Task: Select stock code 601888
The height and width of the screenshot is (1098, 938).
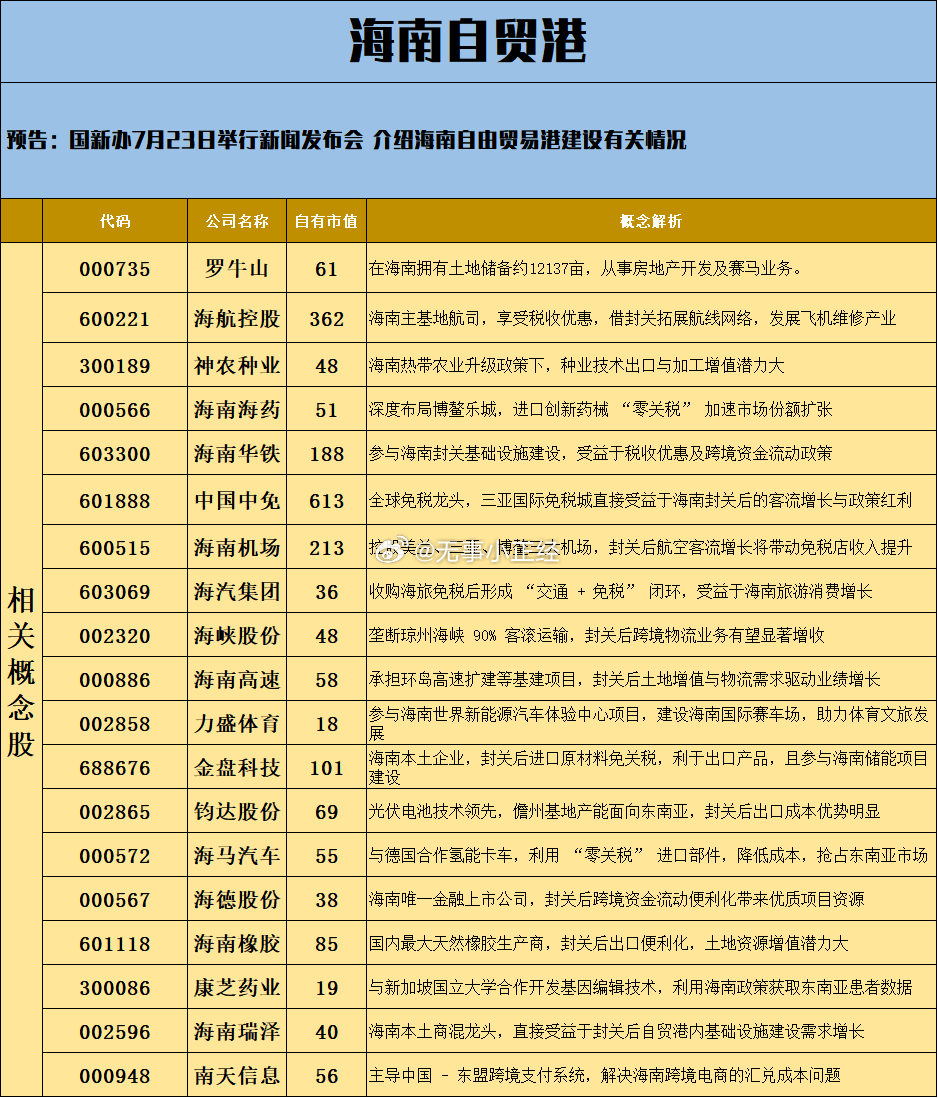Action: point(115,501)
